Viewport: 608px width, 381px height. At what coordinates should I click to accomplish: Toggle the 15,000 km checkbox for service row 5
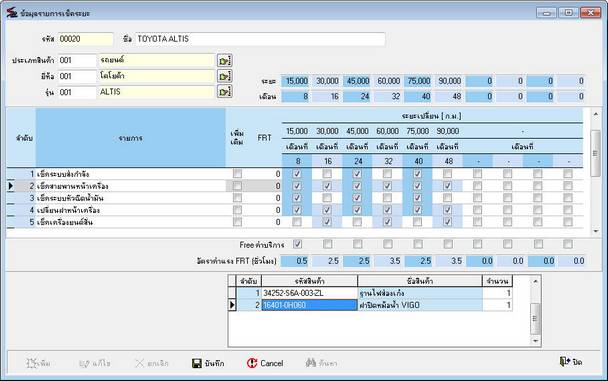coord(297,222)
